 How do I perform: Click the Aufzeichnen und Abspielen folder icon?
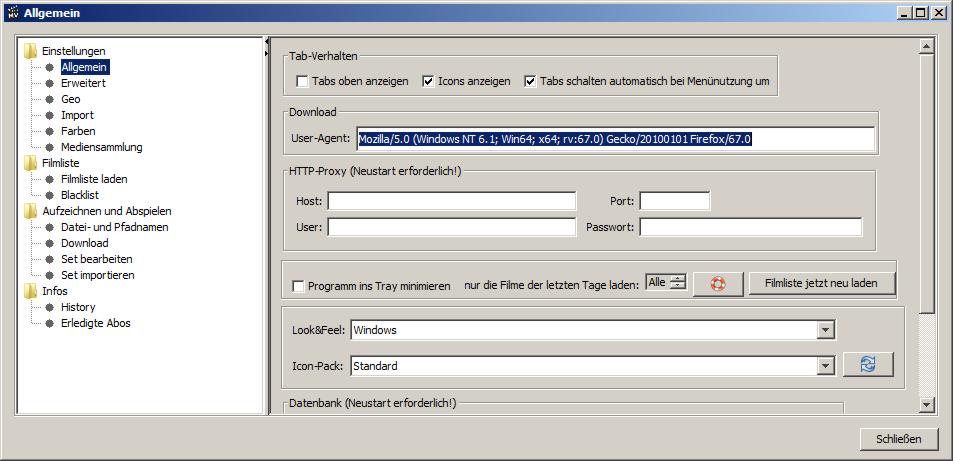point(31,211)
